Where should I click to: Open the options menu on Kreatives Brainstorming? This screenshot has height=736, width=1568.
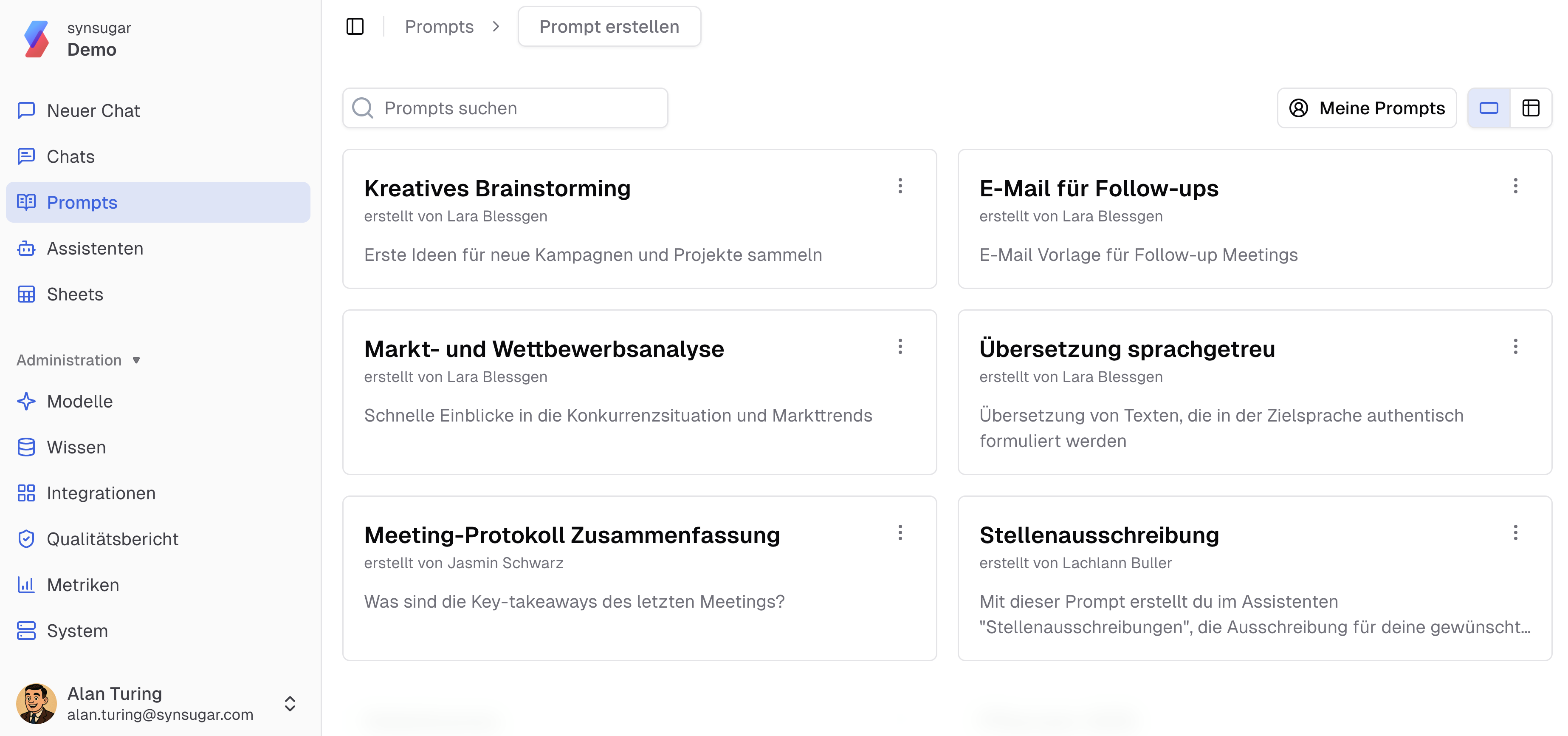click(900, 187)
